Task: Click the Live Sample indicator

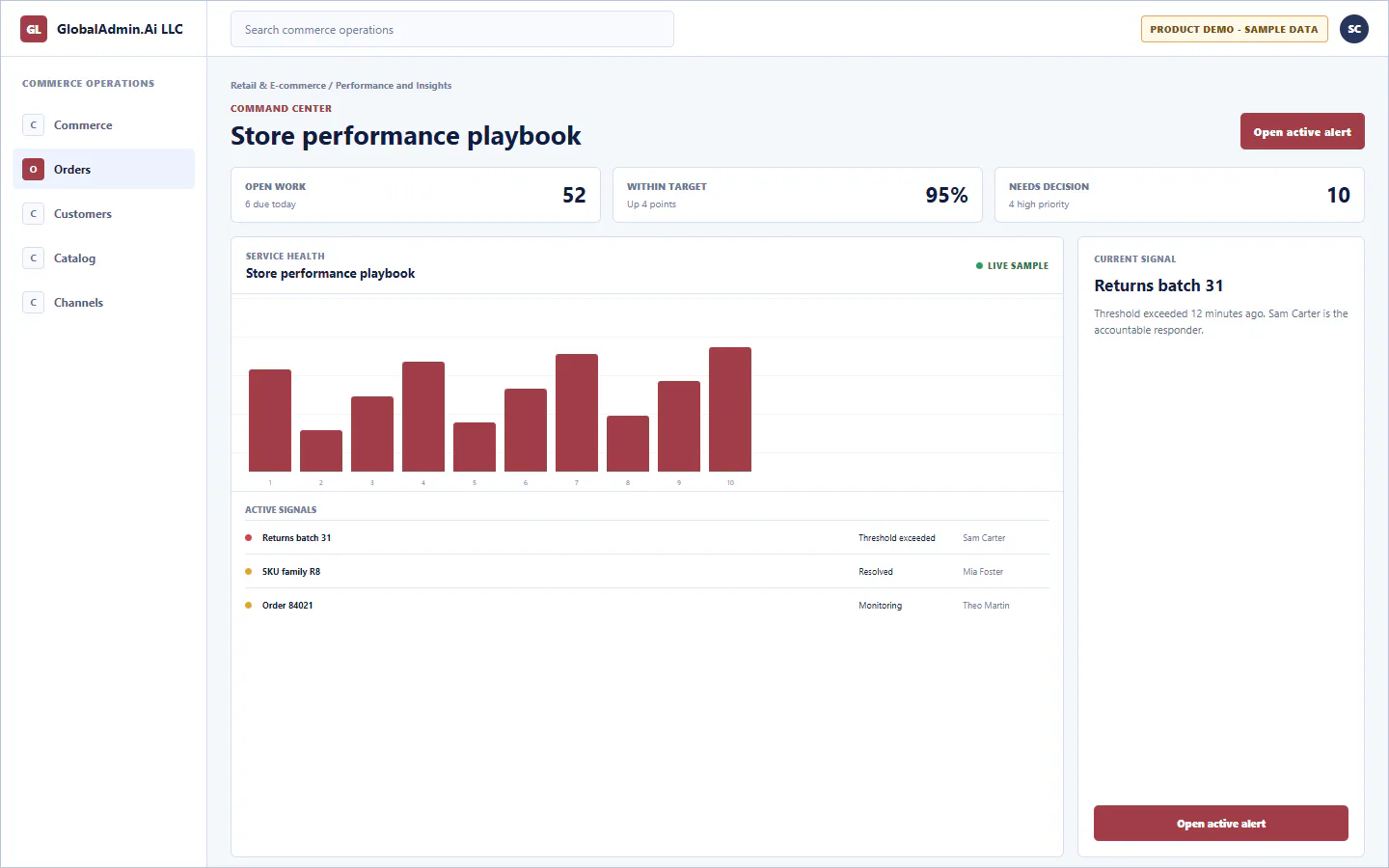Action: (1012, 266)
